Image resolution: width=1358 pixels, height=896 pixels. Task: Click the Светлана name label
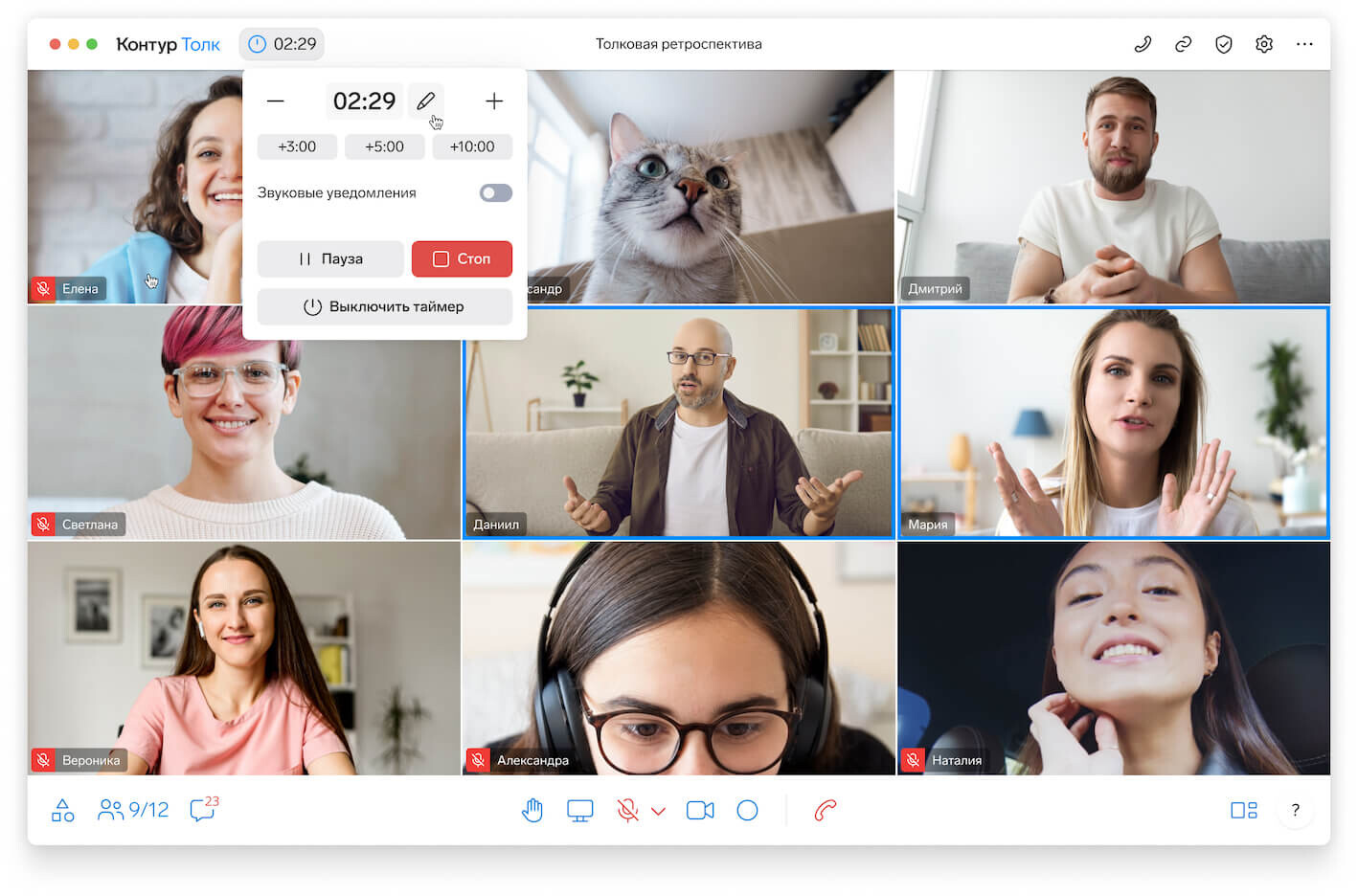click(90, 525)
